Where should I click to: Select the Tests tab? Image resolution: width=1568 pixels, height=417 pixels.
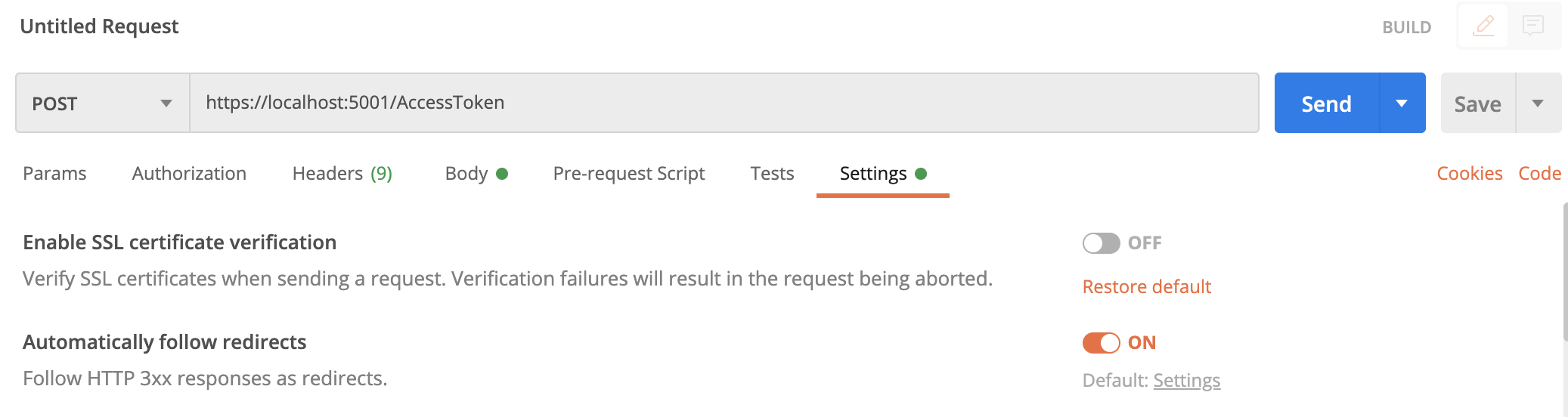[772, 174]
